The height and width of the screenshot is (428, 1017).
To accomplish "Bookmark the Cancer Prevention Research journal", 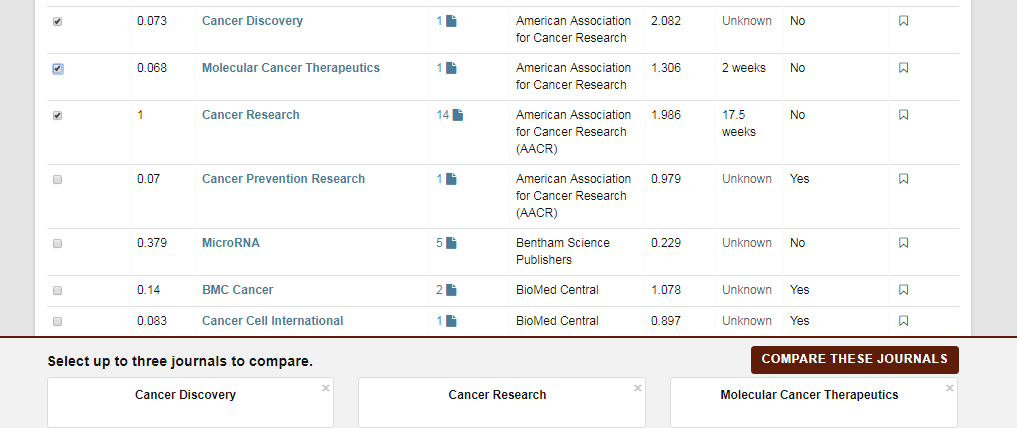I will (x=903, y=179).
